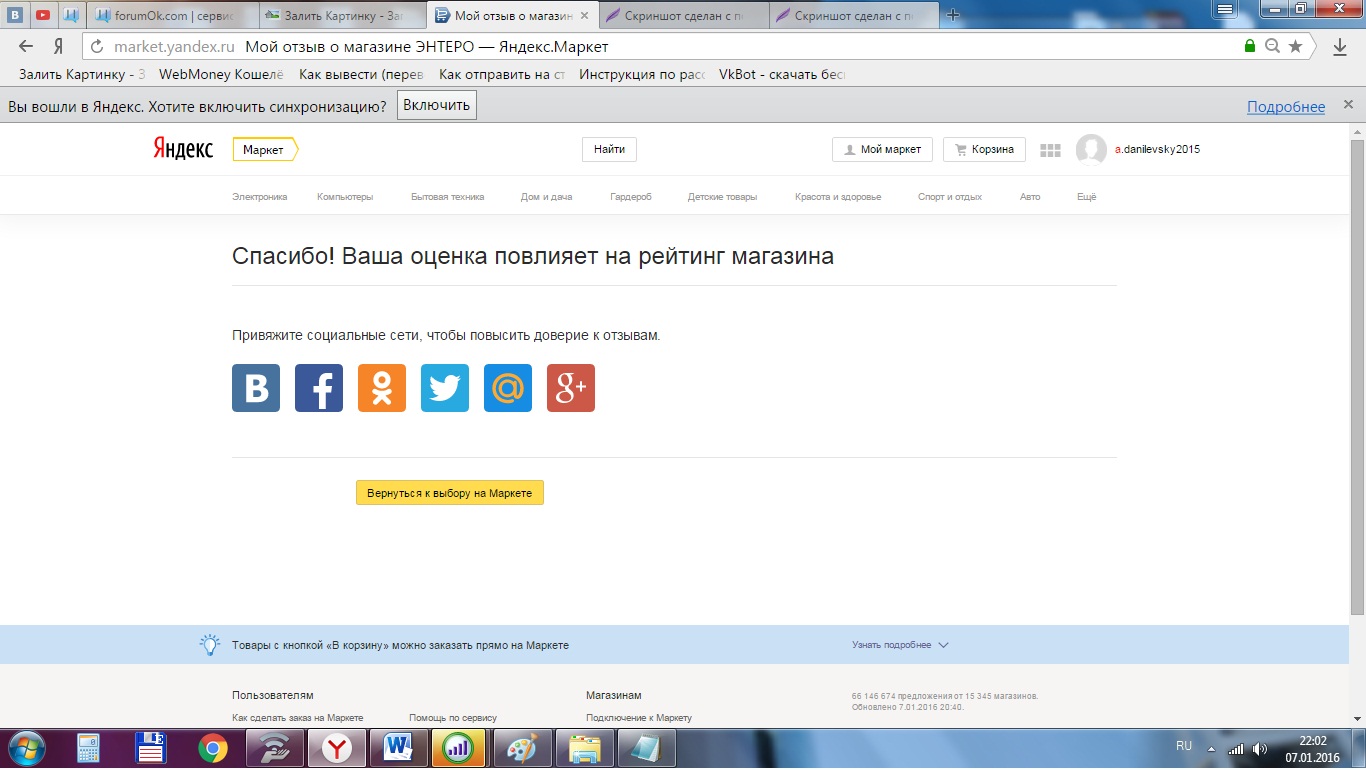Show hidden tray icons arrow

pyautogui.click(x=1212, y=748)
